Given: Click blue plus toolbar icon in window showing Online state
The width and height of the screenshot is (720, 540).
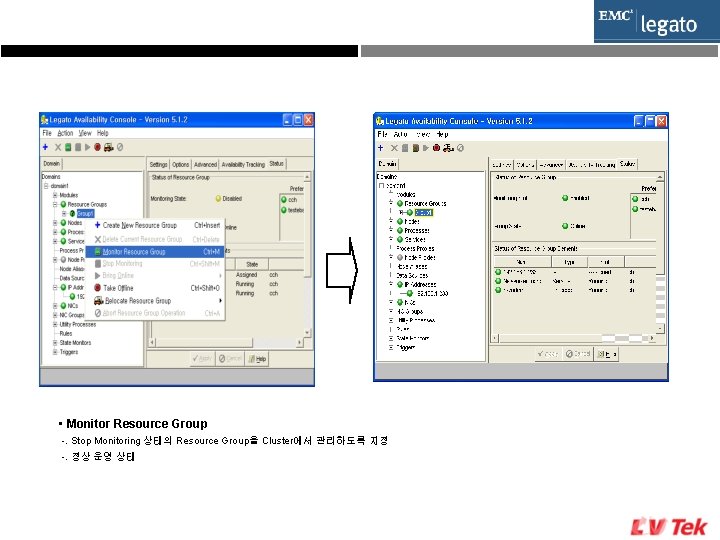Looking at the screenshot, I should (x=380, y=148).
